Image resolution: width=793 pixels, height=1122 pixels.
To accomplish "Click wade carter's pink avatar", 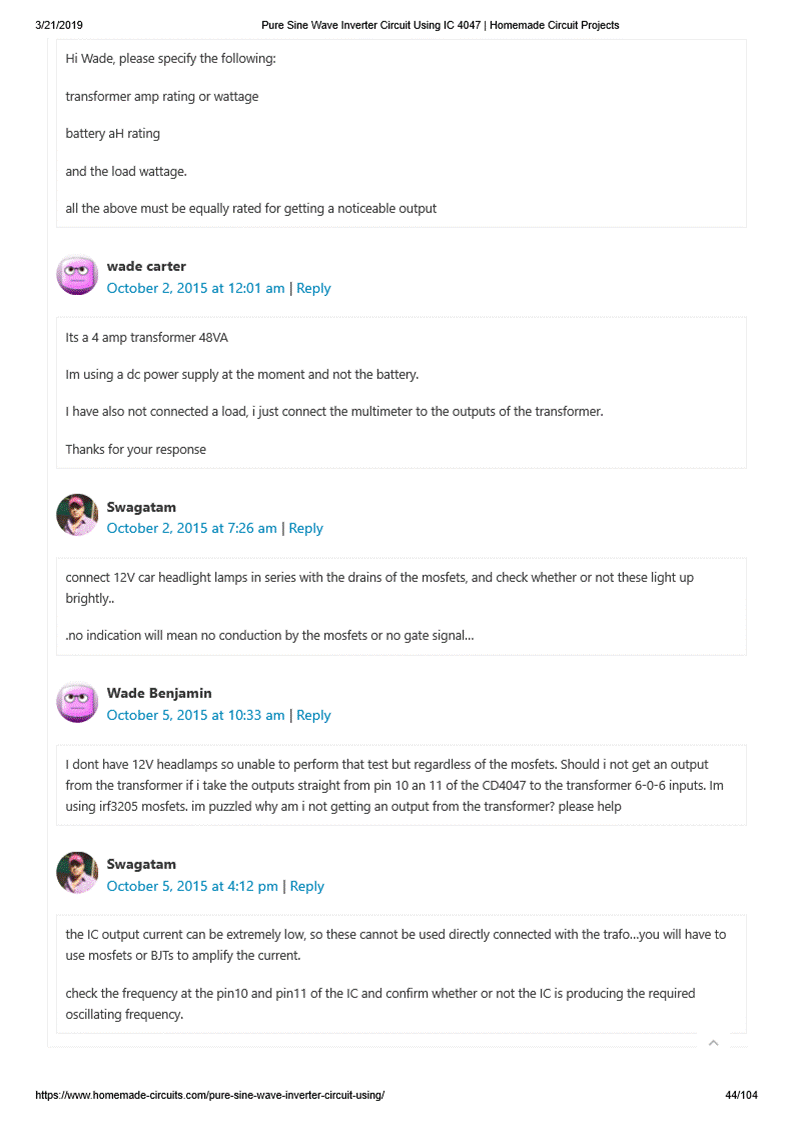I will coord(76,275).
